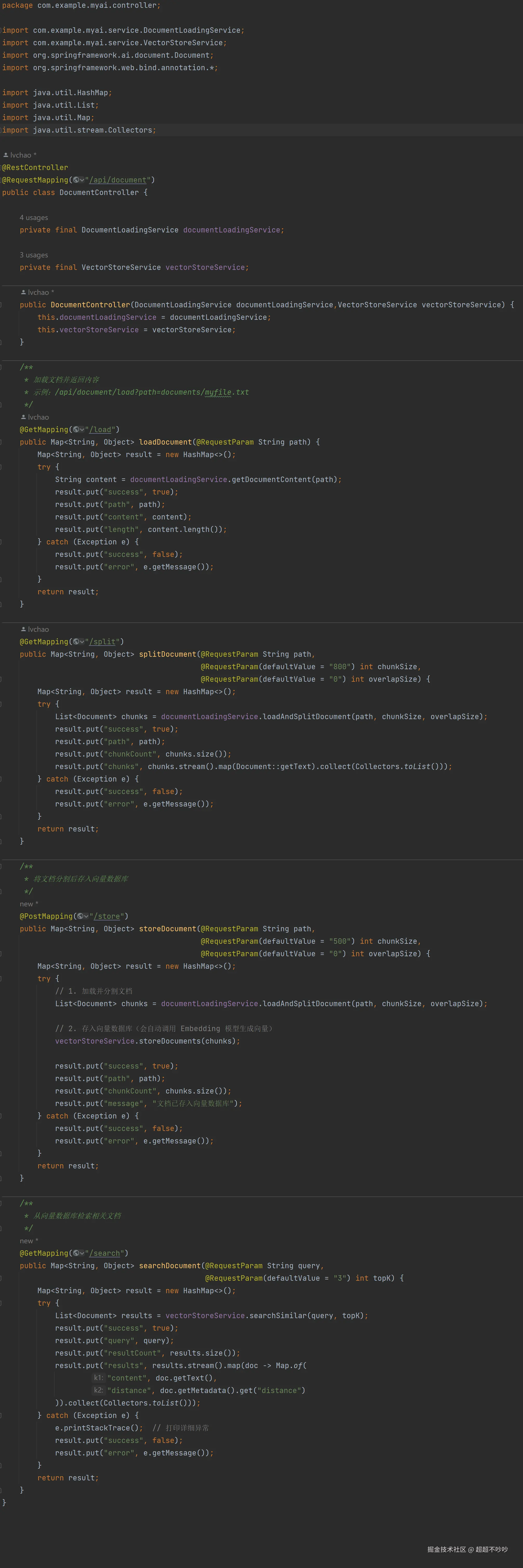Click the "splitDocument" method name
The height and width of the screenshot is (1568, 523).
(168, 654)
